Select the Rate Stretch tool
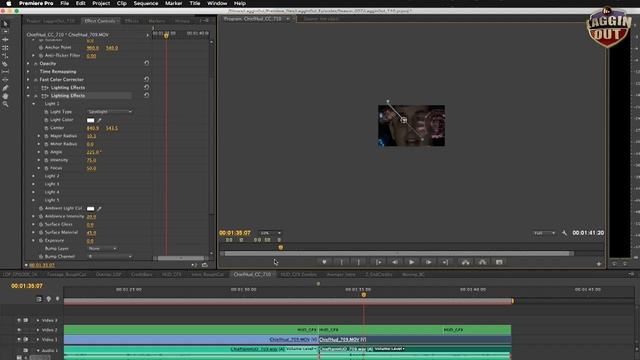640x360 pixels. (5, 56)
